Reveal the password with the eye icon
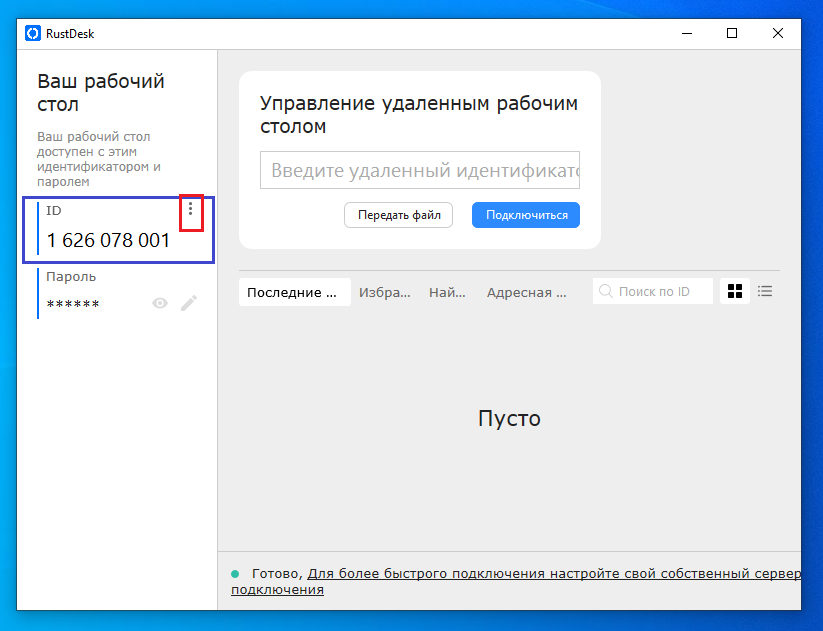Screen dimensions: 823x631 pos(159,303)
